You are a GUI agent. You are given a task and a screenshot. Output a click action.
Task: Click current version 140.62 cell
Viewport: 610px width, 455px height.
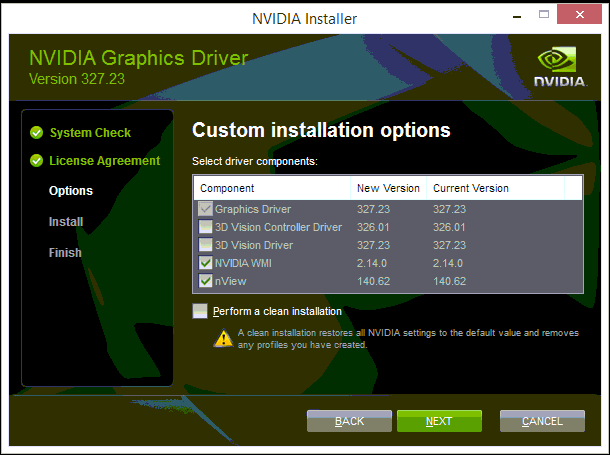449,281
